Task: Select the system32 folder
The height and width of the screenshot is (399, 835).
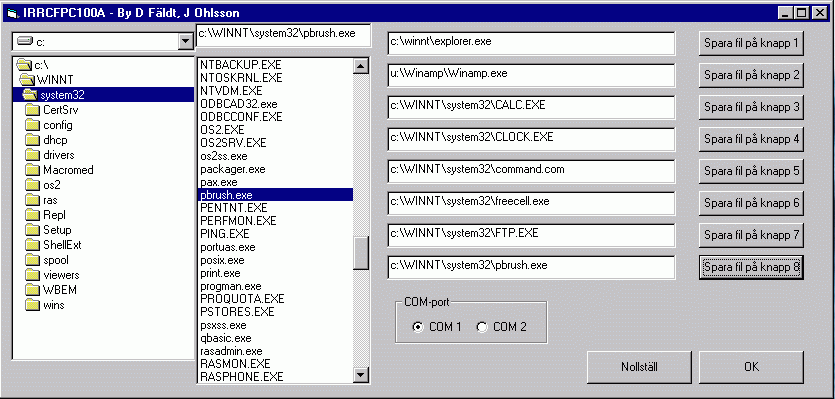Action: click(103, 95)
